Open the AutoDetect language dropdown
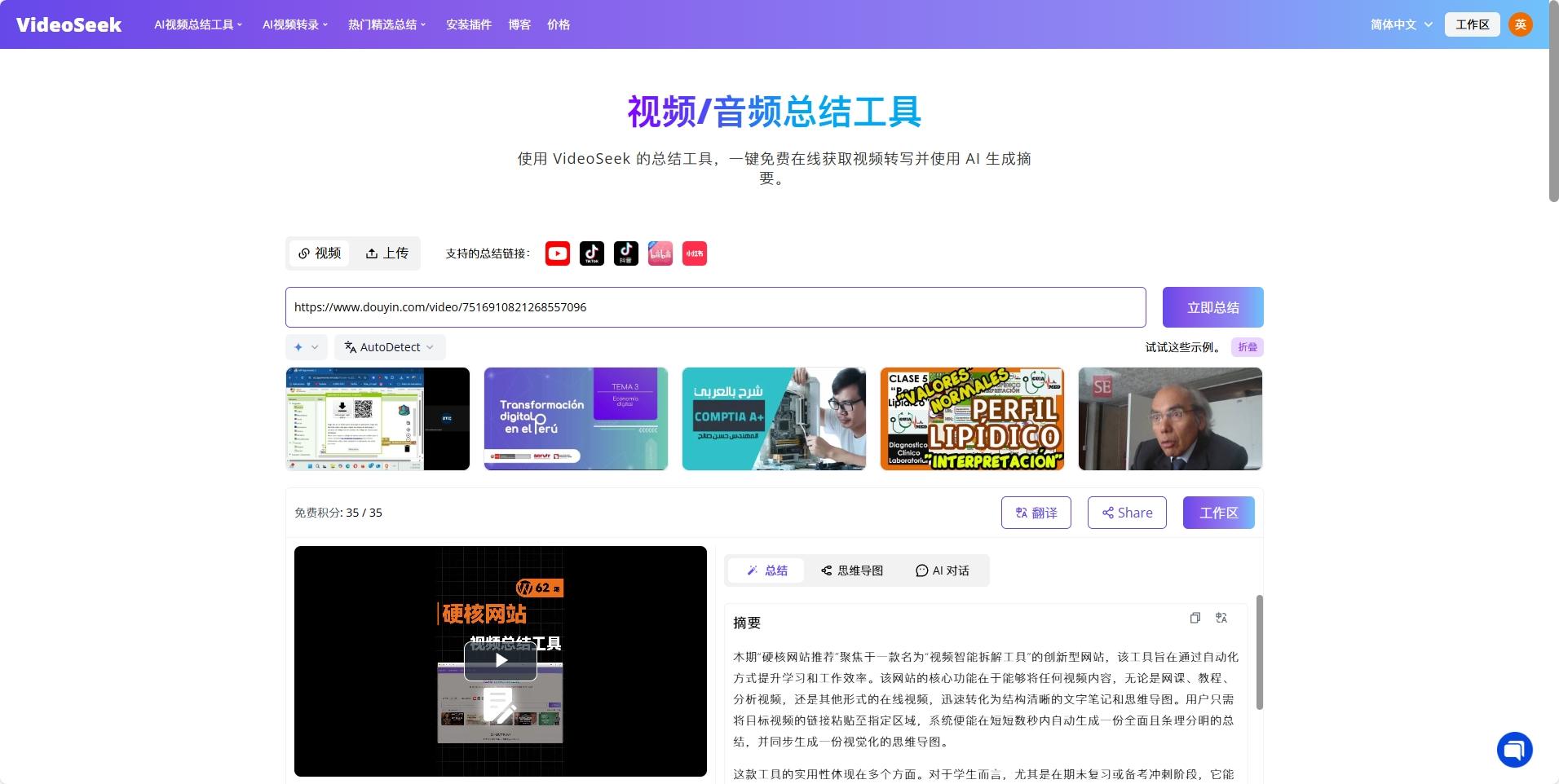This screenshot has height=784, width=1559. point(389,346)
